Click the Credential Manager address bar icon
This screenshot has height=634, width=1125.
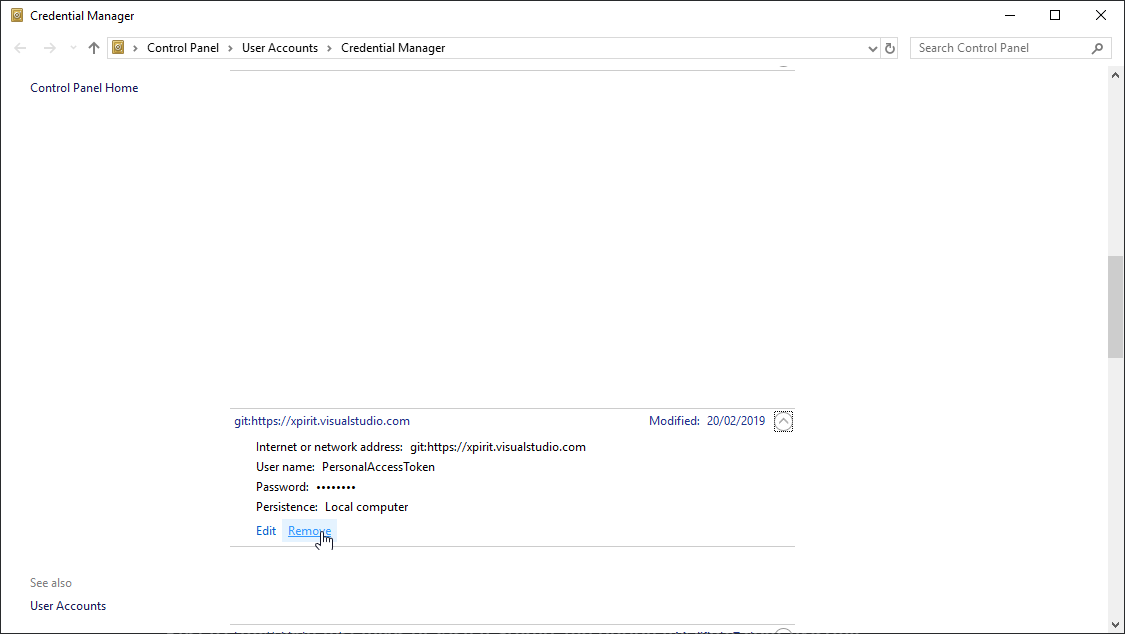[118, 47]
